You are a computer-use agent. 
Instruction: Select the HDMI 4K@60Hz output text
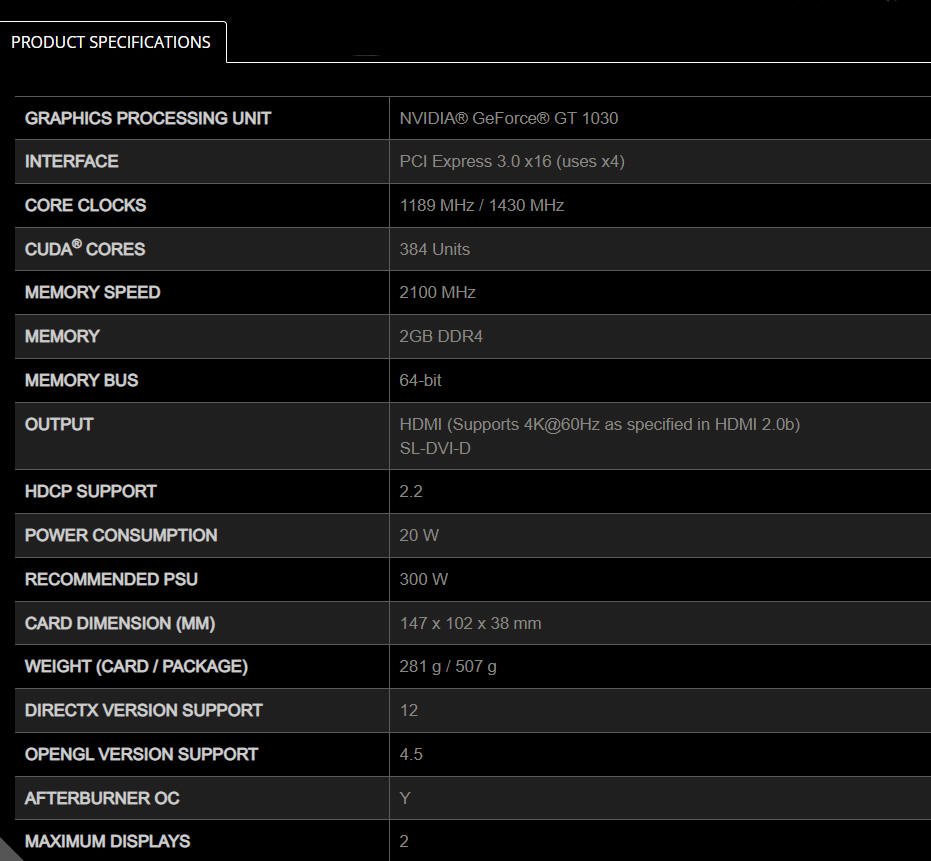(x=600, y=425)
